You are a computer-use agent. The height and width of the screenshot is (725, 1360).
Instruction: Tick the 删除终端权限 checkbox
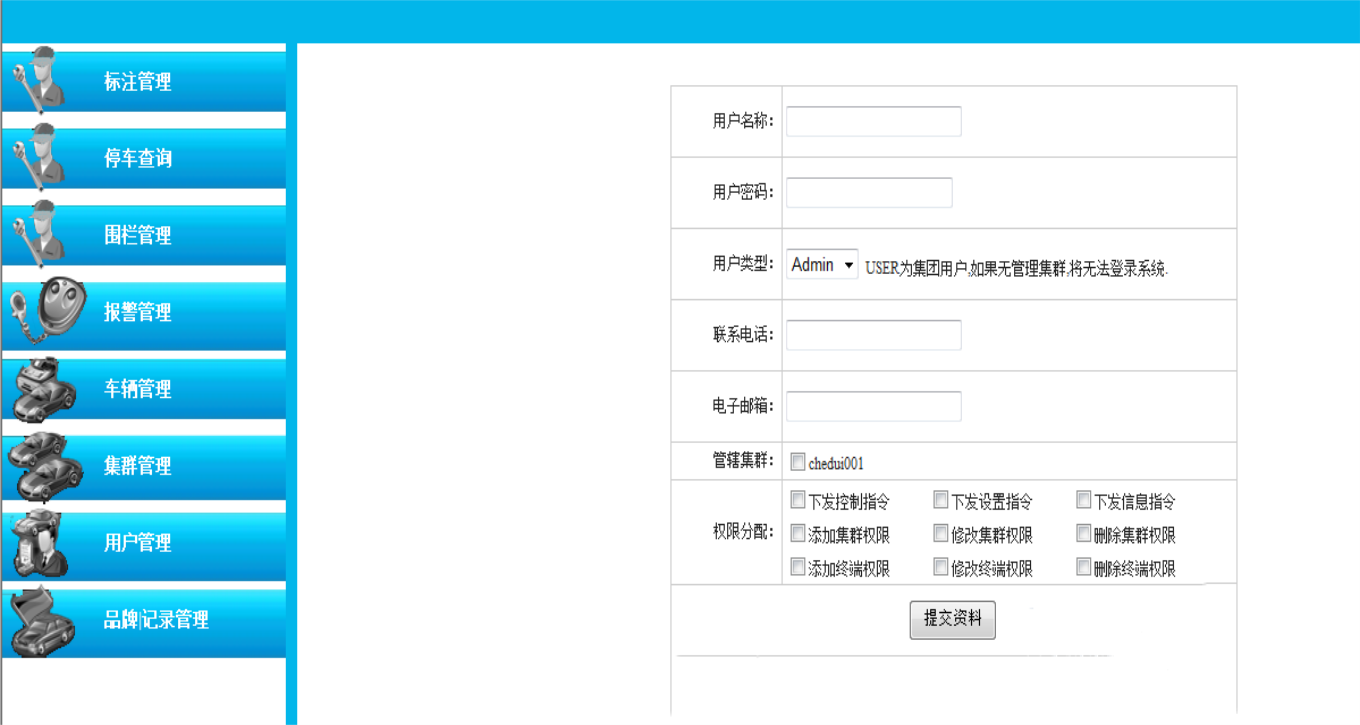[1084, 567]
